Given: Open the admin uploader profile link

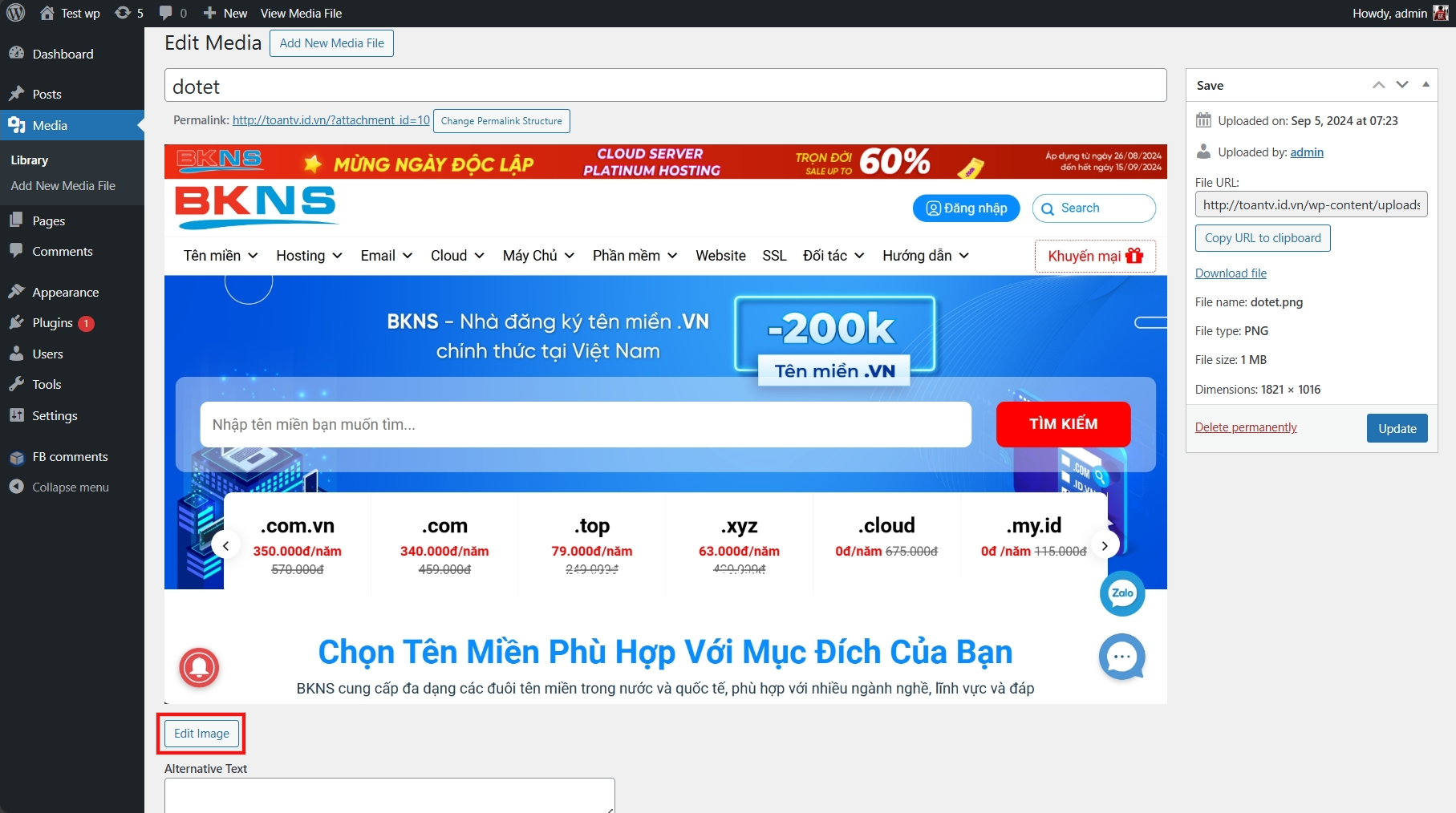Looking at the screenshot, I should [1307, 152].
